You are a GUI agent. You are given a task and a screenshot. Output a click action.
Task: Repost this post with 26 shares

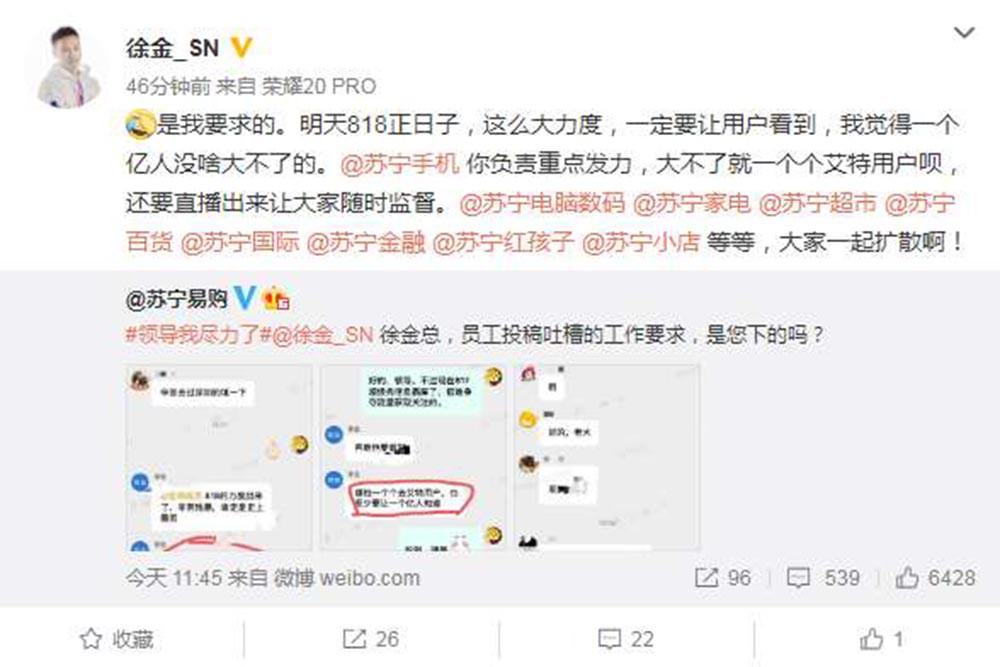tap(371, 639)
